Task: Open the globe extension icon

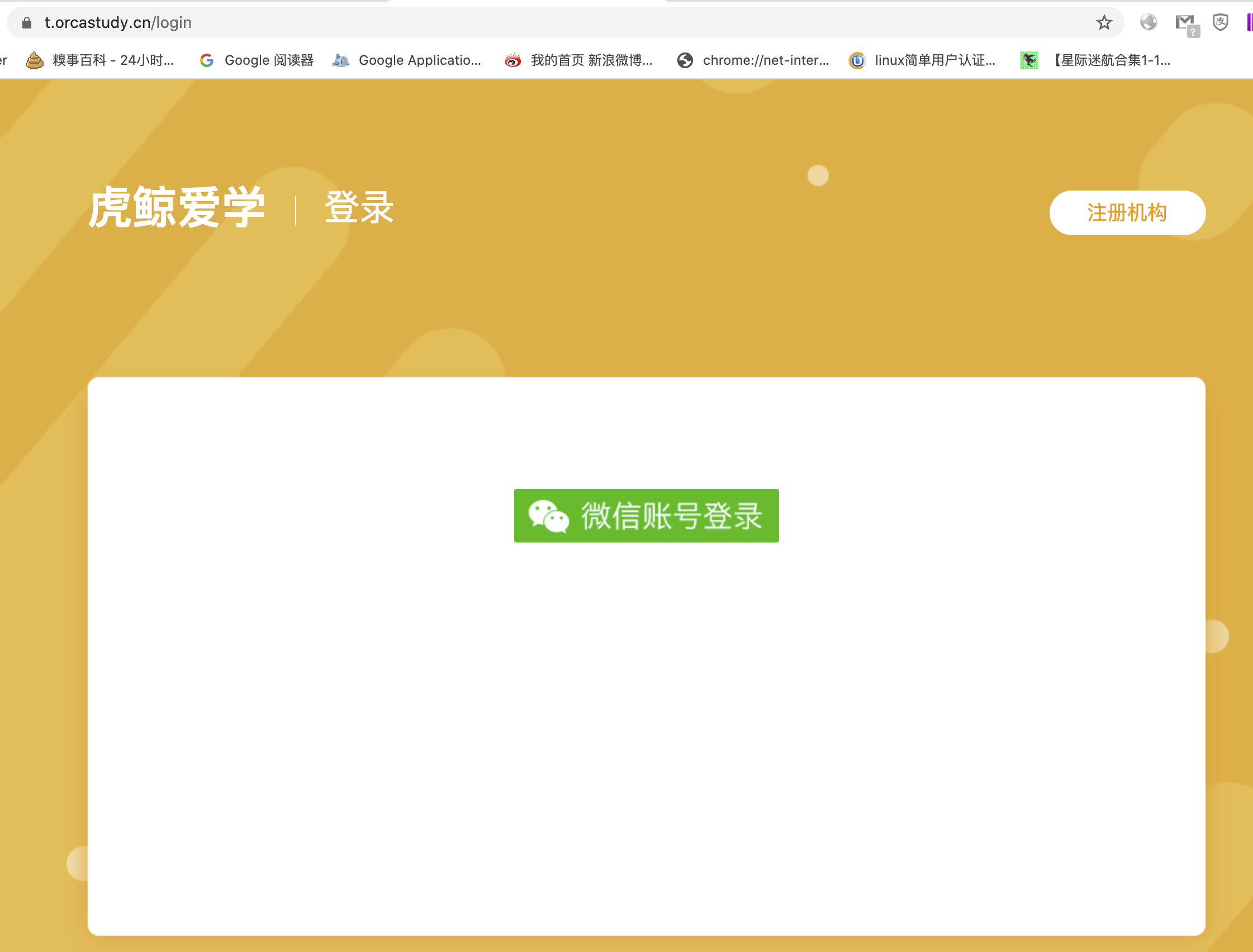Action: (x=1148, y=22)
